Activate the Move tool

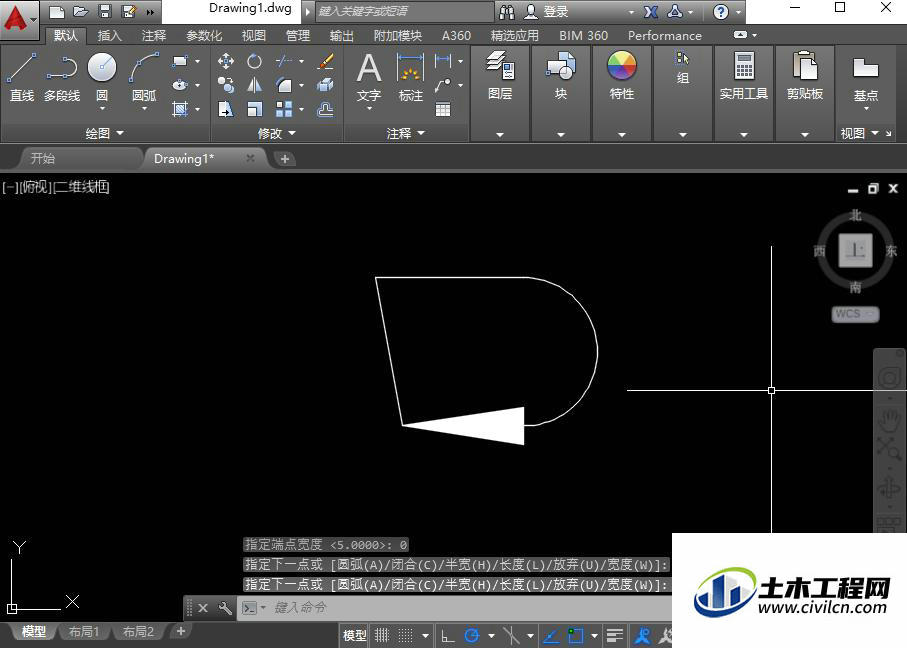pos(226,61)
